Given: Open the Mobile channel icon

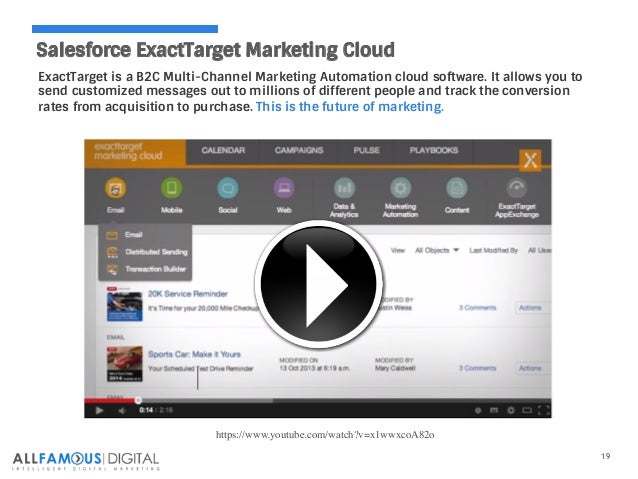Looking at the screenshot, I should [171, 188].
